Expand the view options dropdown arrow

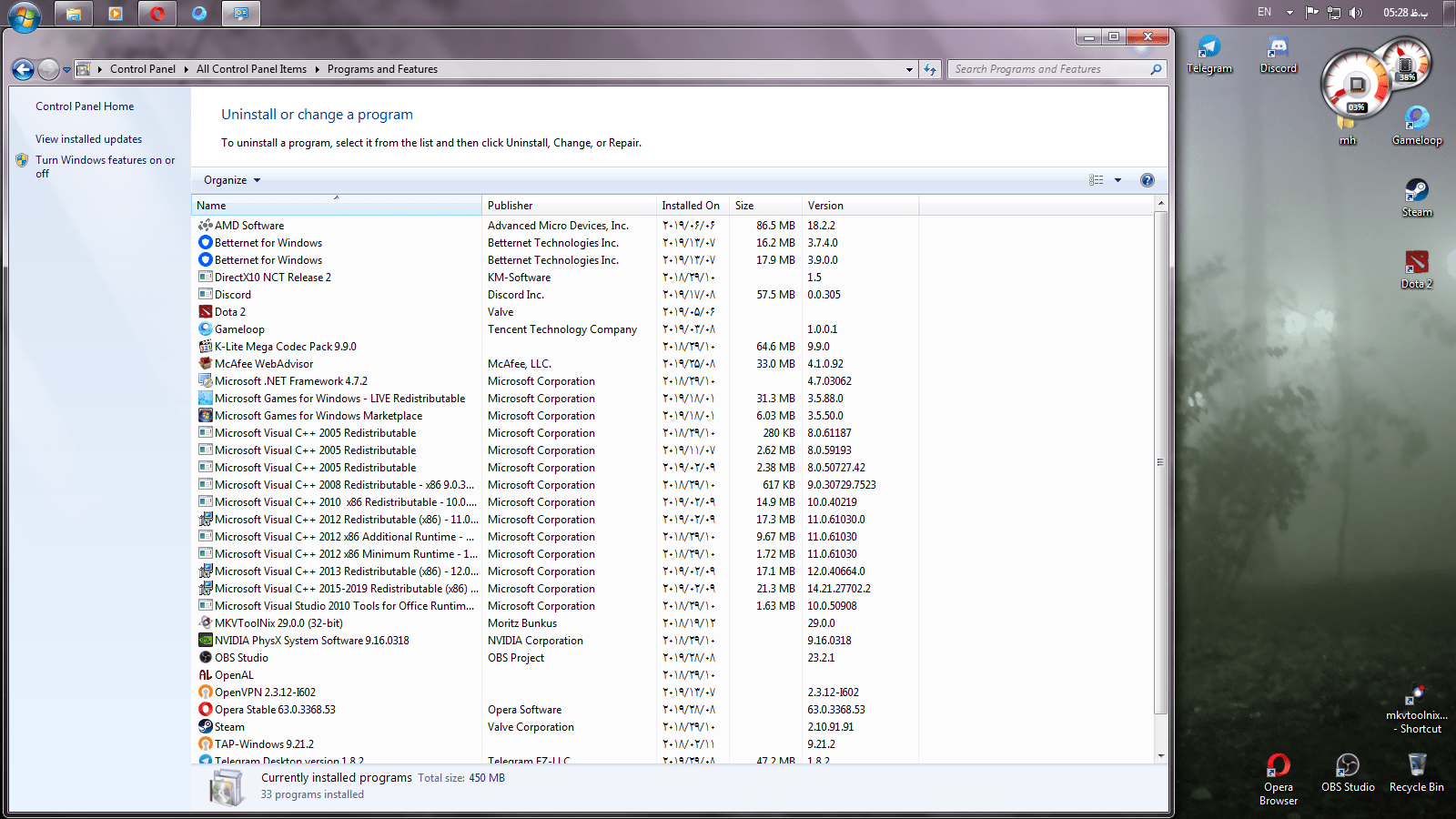coord(1118,180)
